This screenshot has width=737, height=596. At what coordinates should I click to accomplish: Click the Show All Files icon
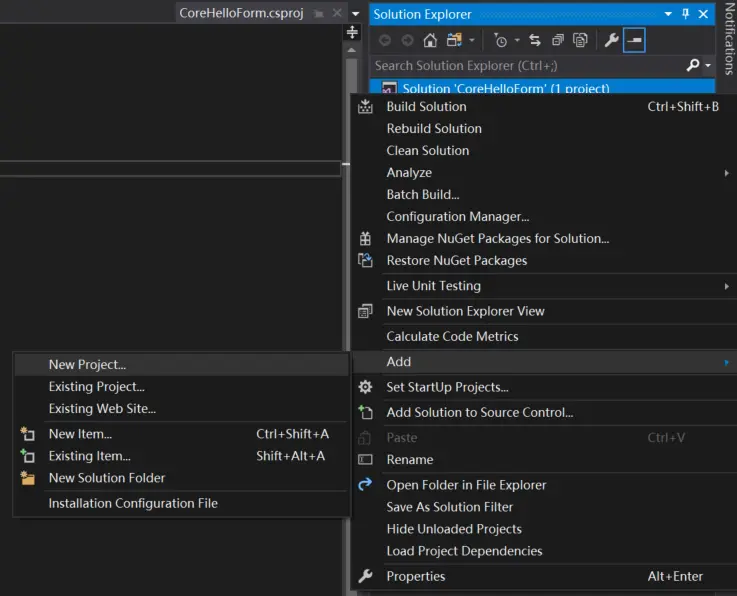click(580, 40)
